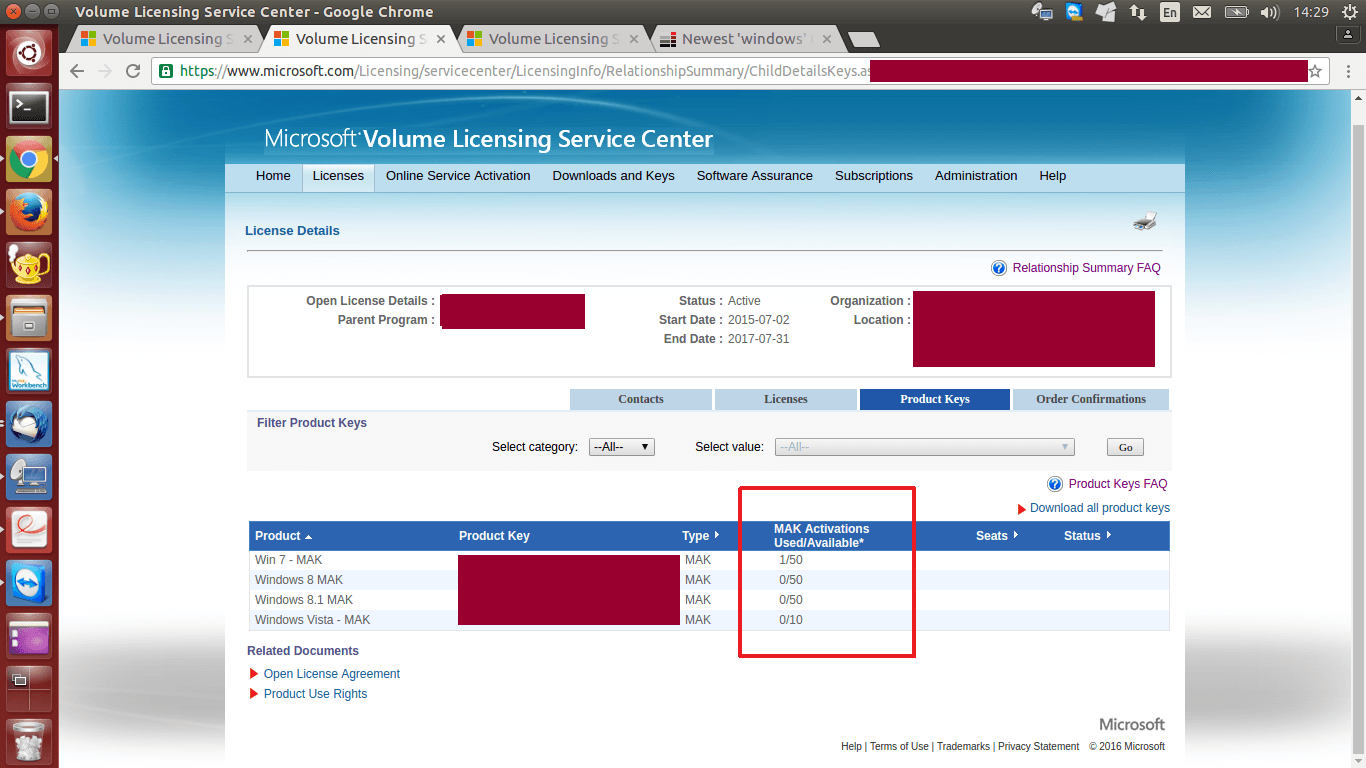Open Downloads and Keys menu item

click(x=613, y=176)
